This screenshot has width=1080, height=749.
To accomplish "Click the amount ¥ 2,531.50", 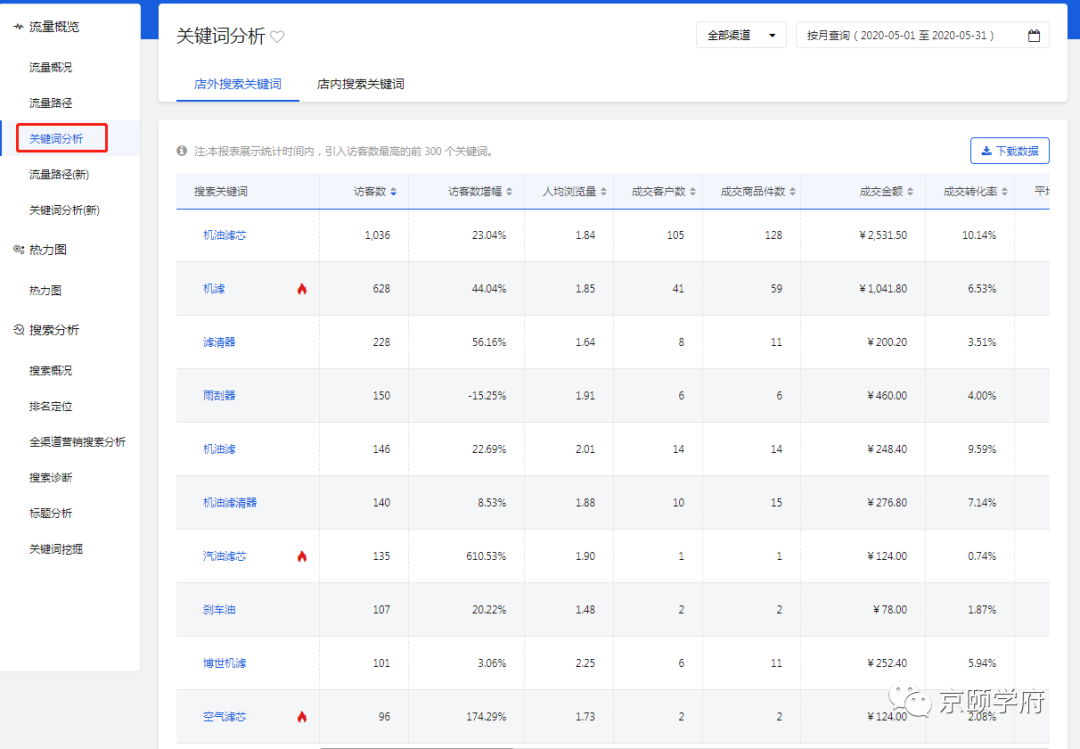I will (x=883, y=235).
